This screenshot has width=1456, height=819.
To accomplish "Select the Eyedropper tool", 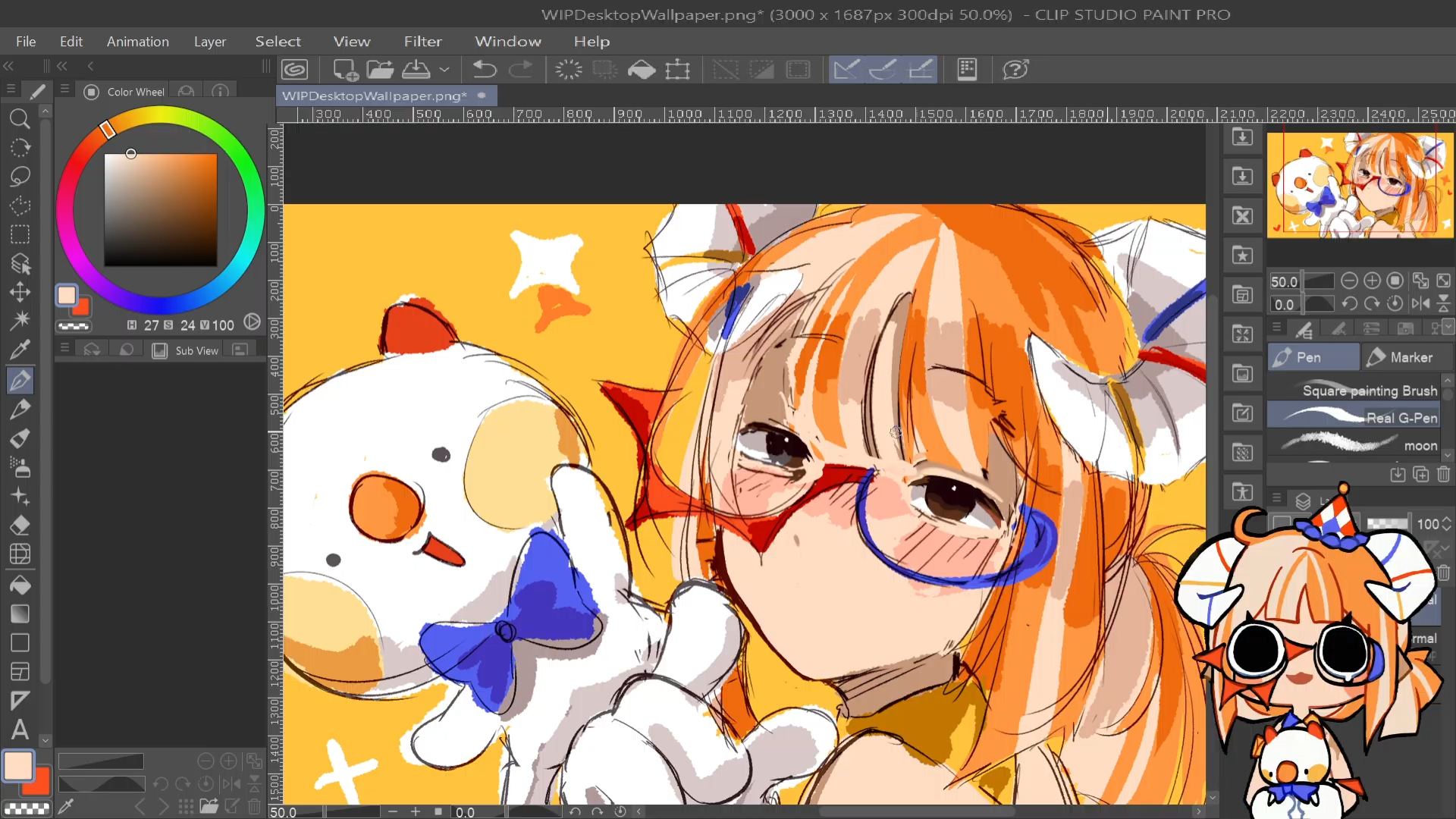I will (20, 350).
